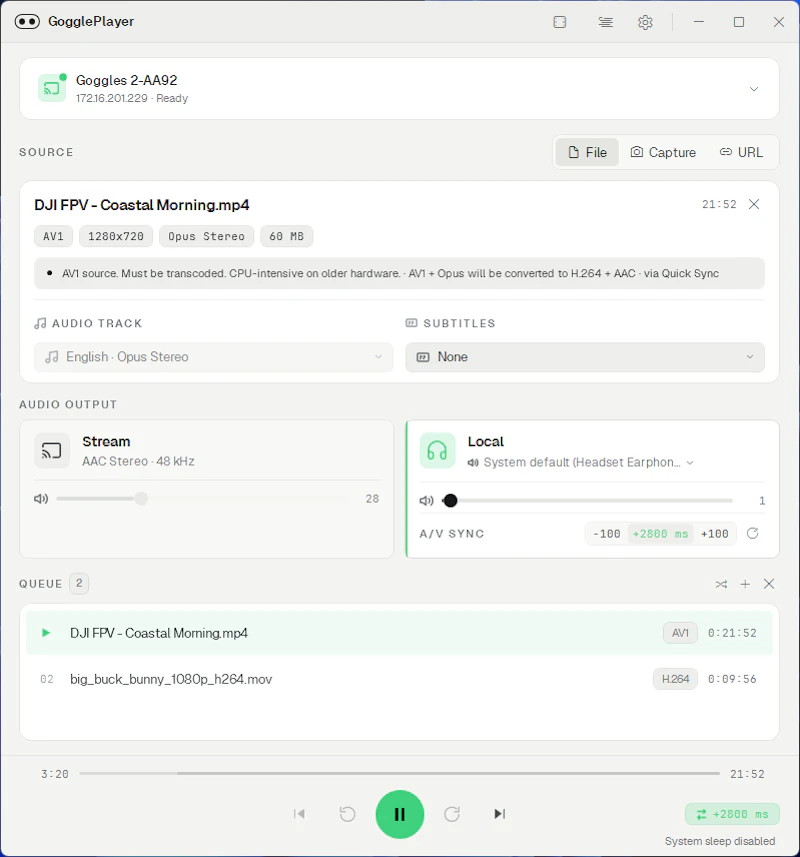Seek in the playback progress bar
800x857 pixels.
coord(399,773)
